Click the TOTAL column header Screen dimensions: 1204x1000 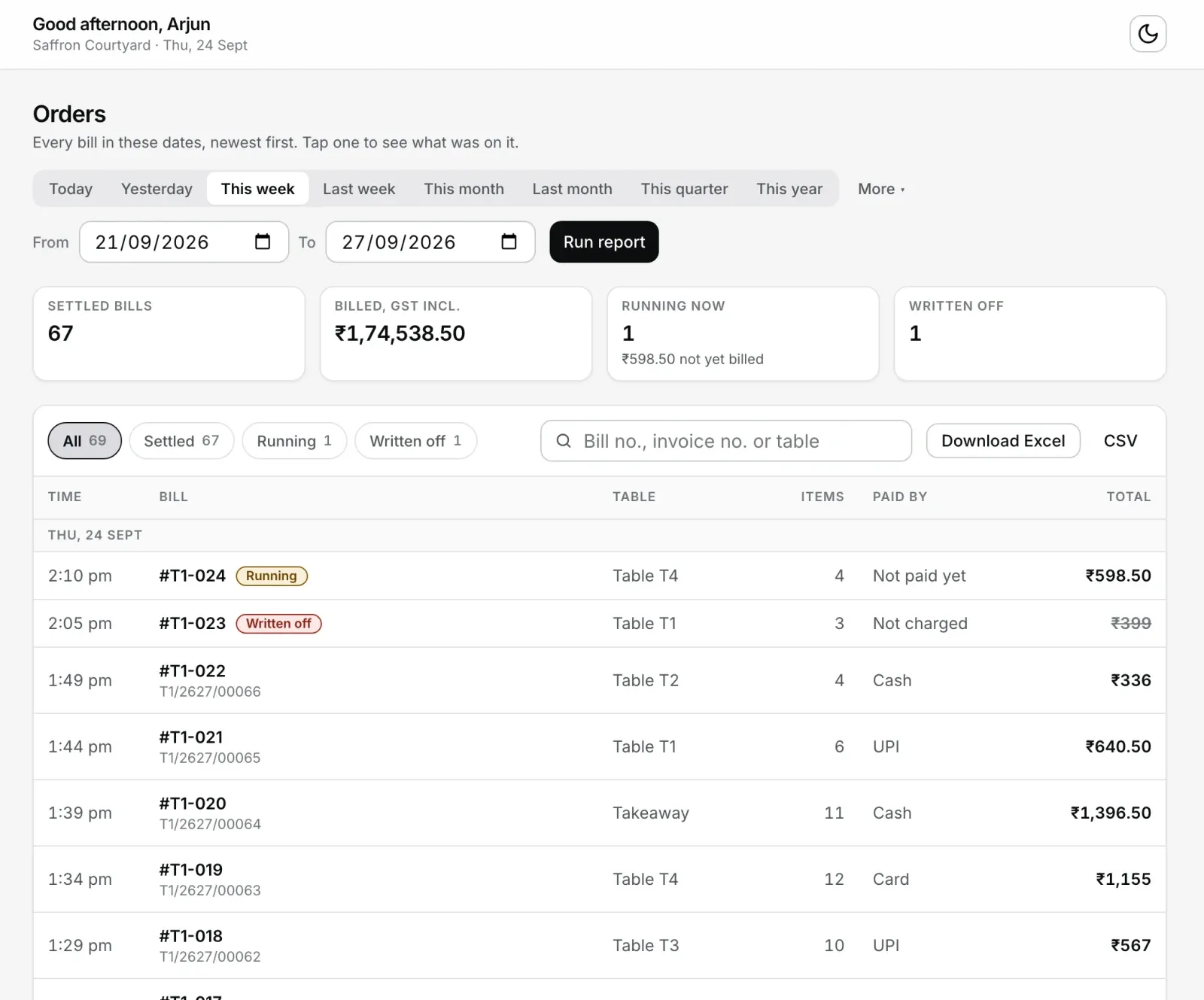(x=1129, y=497)
